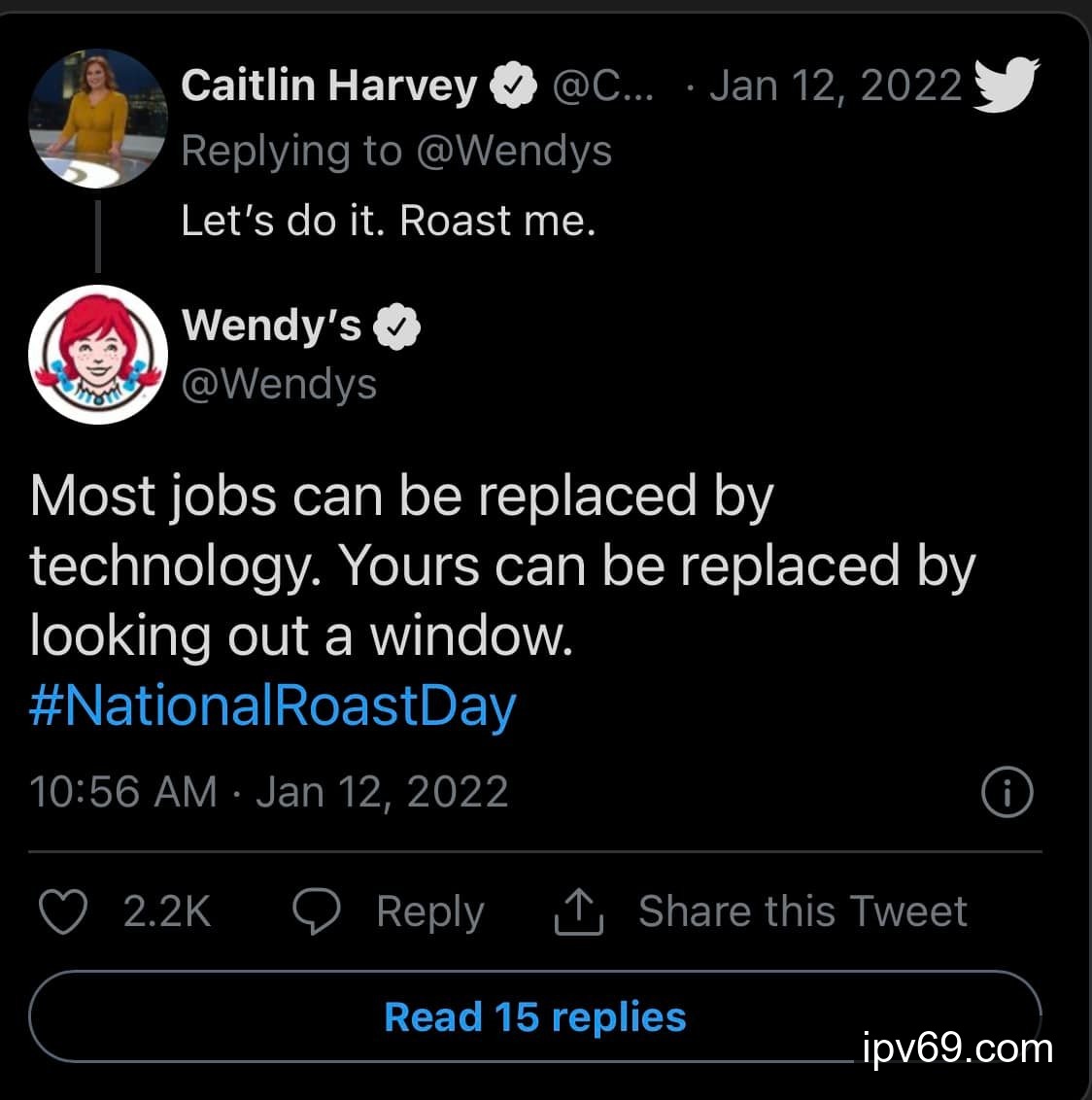
Task: Click the share upload arrow icon
Action: 579,911
